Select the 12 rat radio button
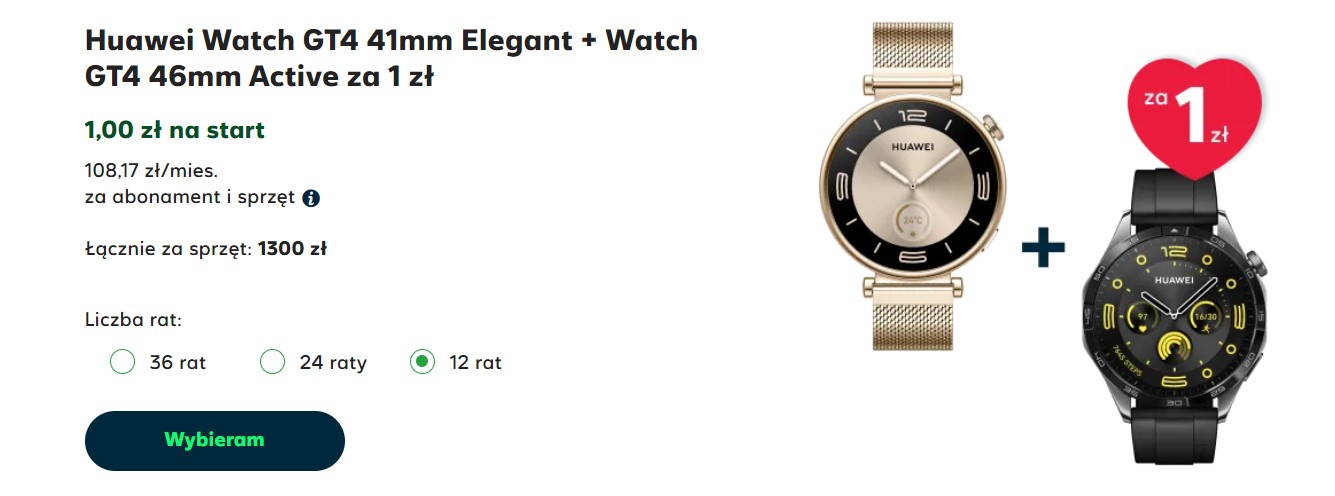Screen dimensions: 1335x496 click(x=422, y=362)
